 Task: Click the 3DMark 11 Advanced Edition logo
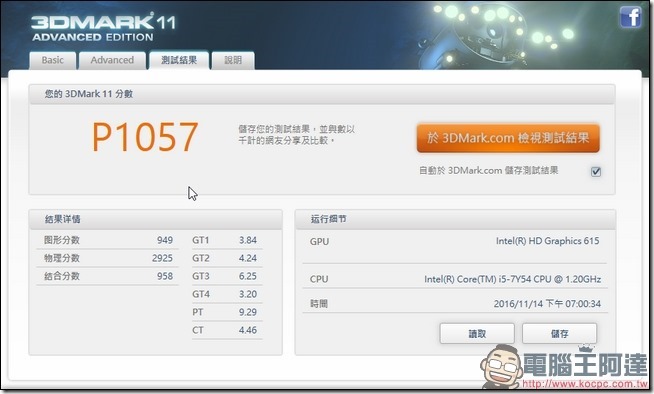[x=103, y=27]
